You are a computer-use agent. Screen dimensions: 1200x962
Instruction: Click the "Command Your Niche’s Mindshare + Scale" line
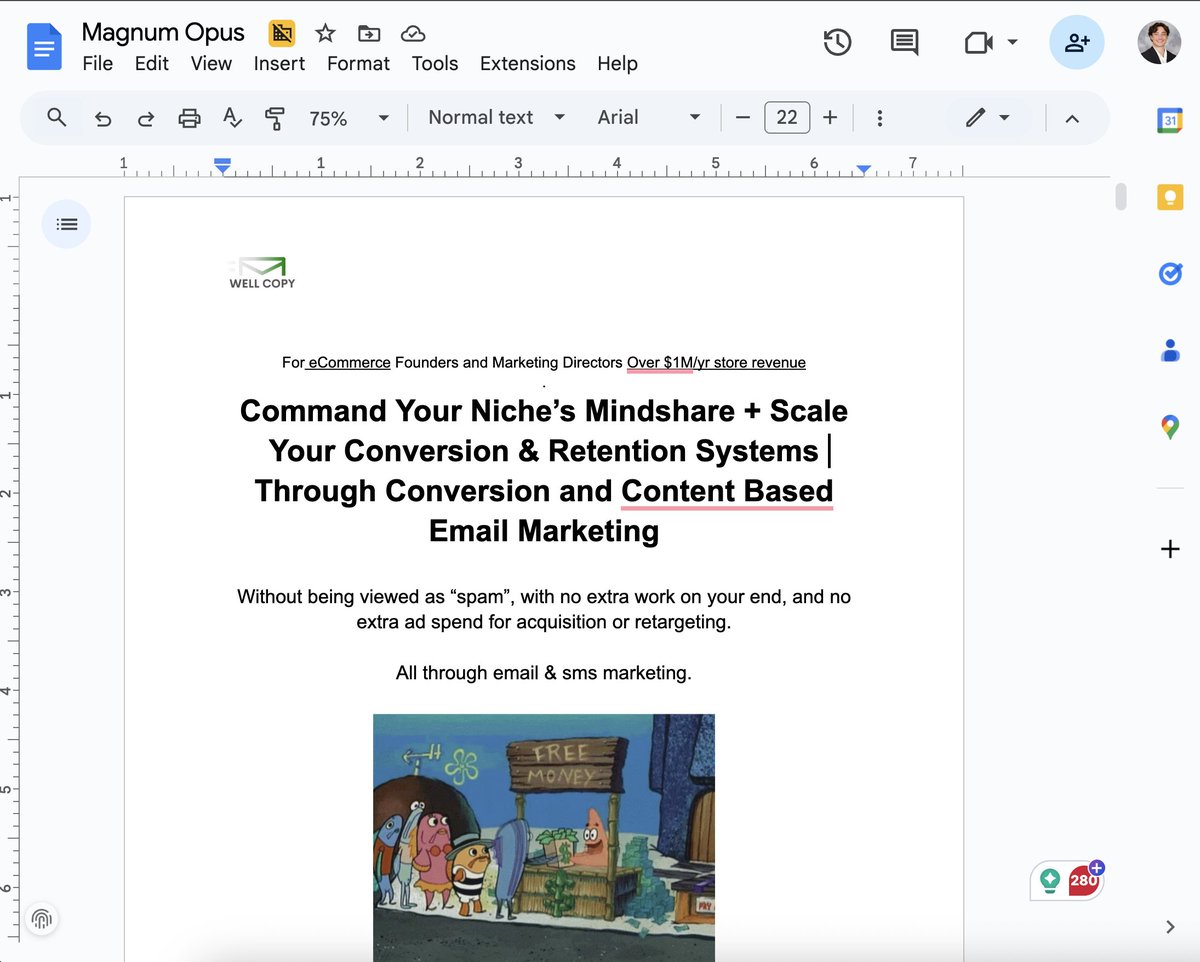click(x=544, y=411)
